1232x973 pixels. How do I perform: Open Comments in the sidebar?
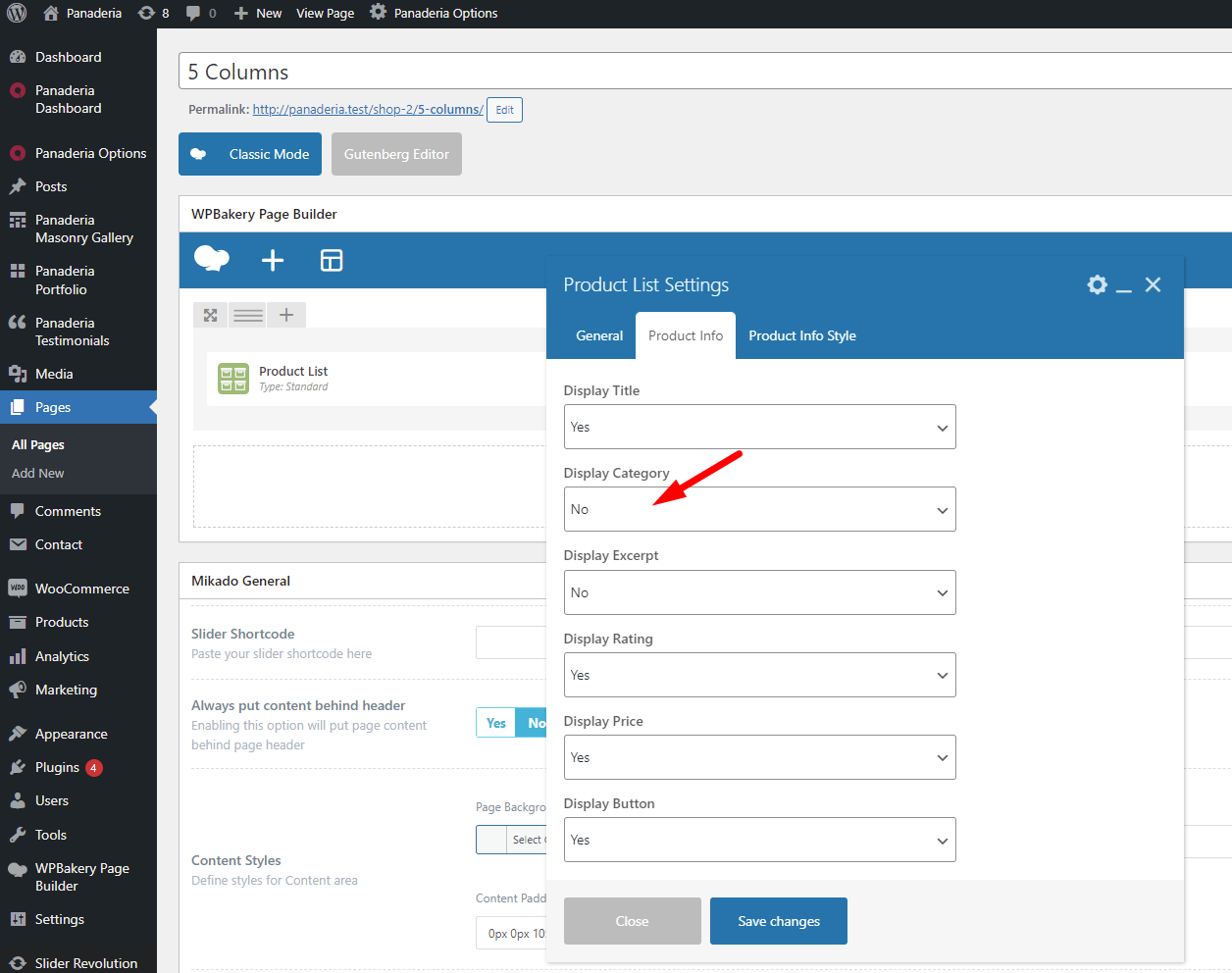[78, 511]
